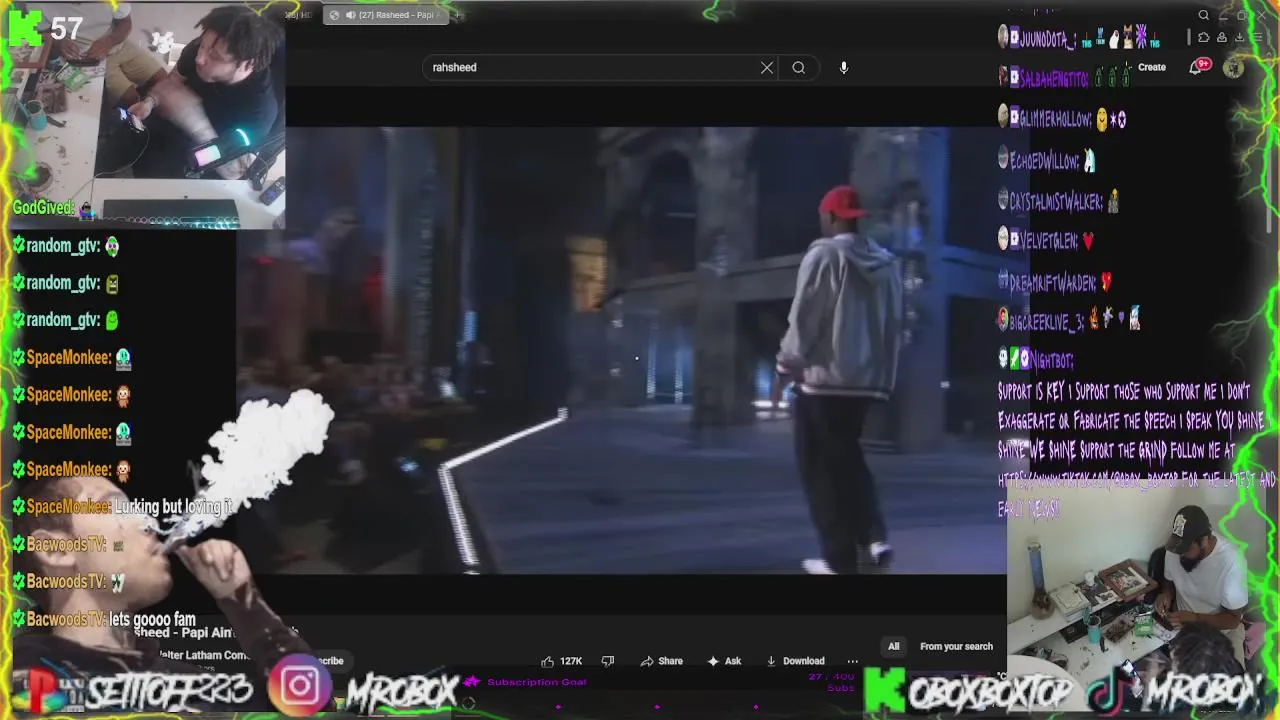Select the 'From your search' filter chip

click(x=956, y=646)
